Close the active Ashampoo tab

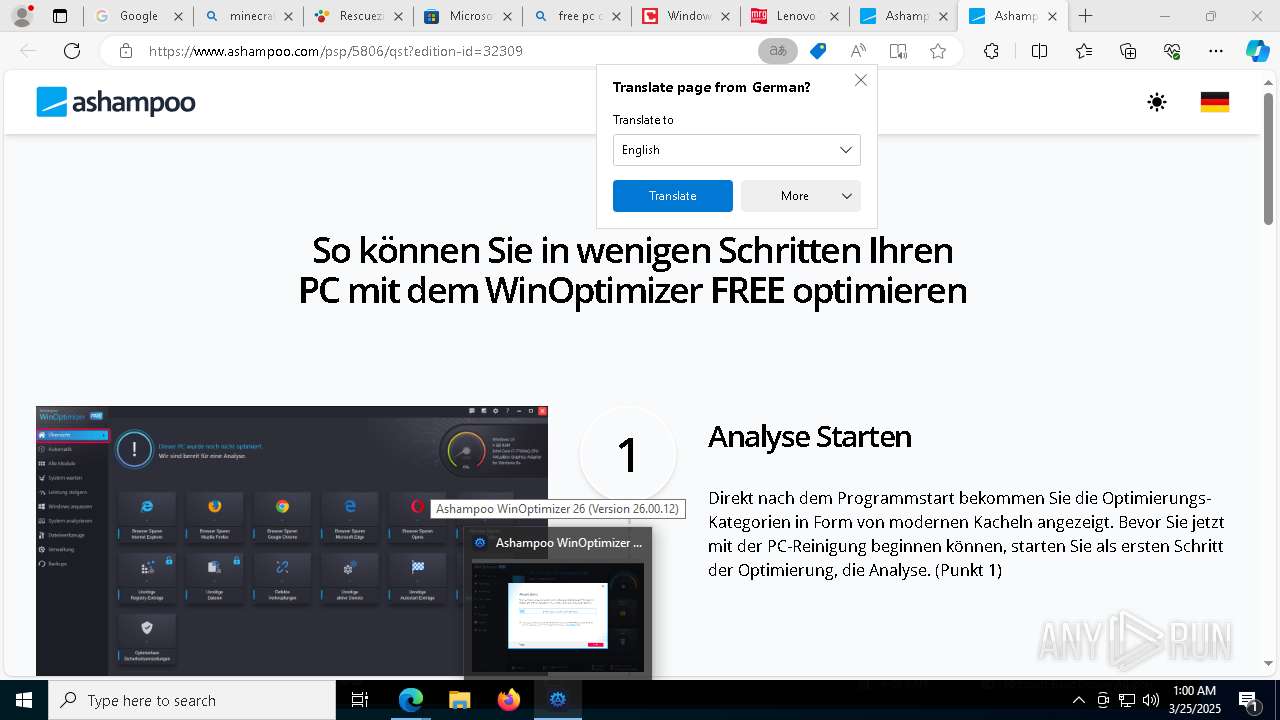[1052, 16]
